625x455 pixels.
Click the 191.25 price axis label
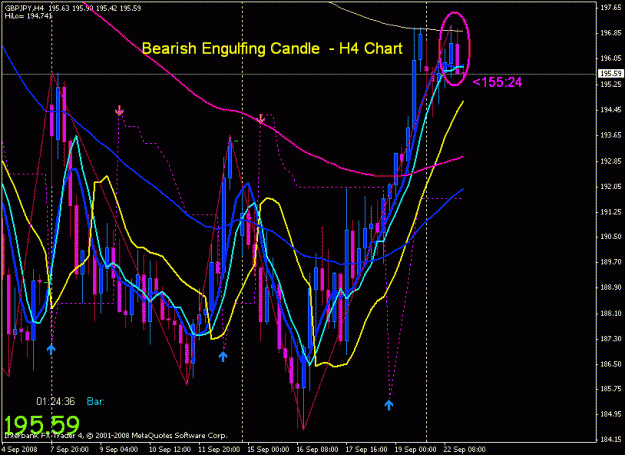pos(611,212)
